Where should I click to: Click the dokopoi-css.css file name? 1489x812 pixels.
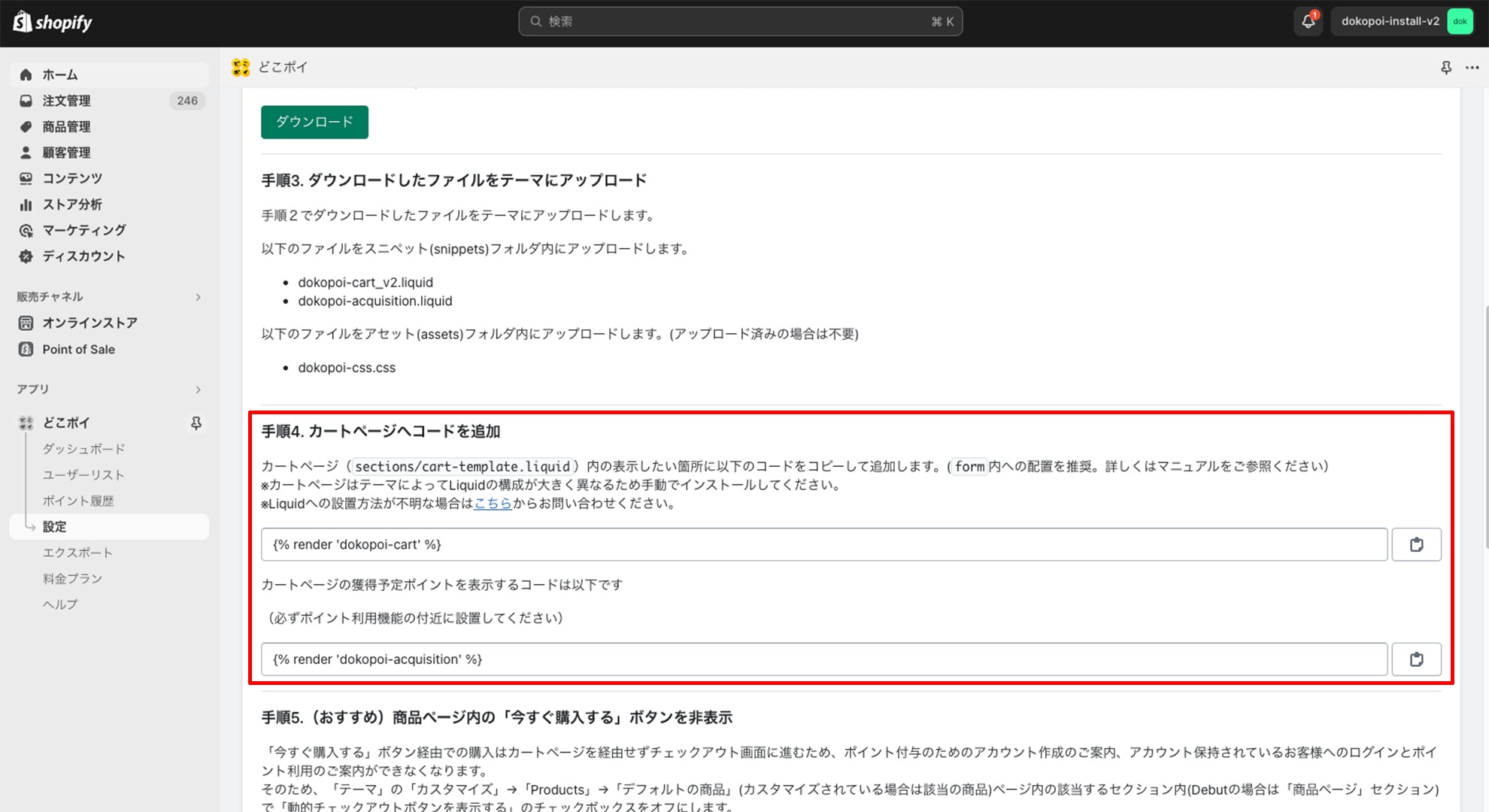coord(347,368)
